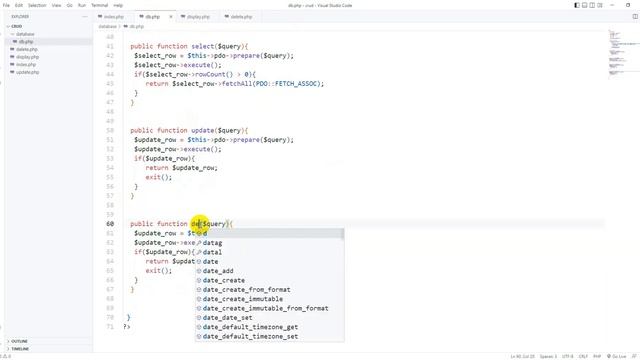
Task: Close the db.php editor tab
Action: pos(171,17)
